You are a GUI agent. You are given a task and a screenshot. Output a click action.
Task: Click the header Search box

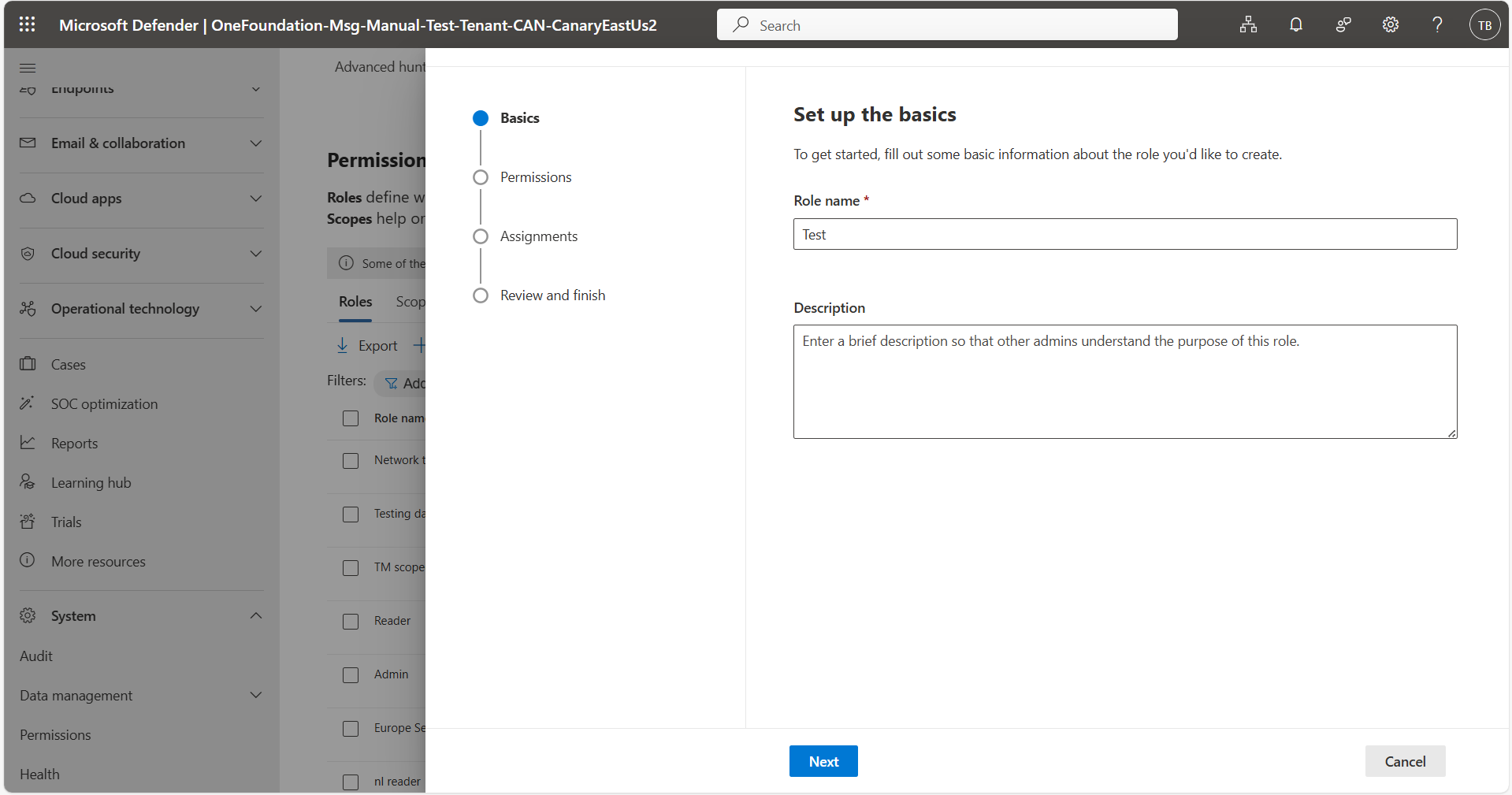point(947,24)
